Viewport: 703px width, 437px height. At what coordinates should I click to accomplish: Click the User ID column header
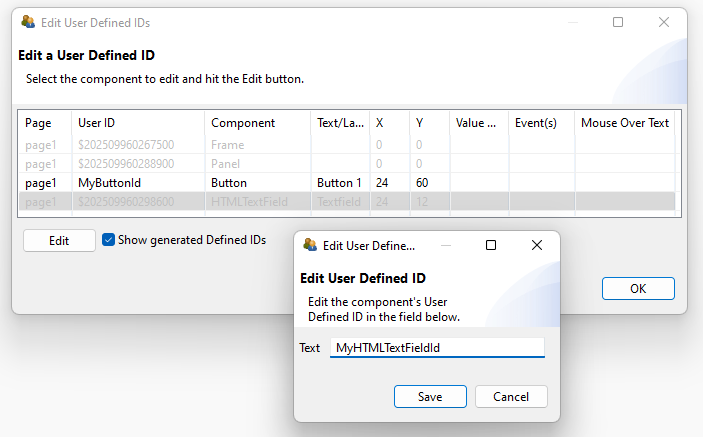coord(138,123)
